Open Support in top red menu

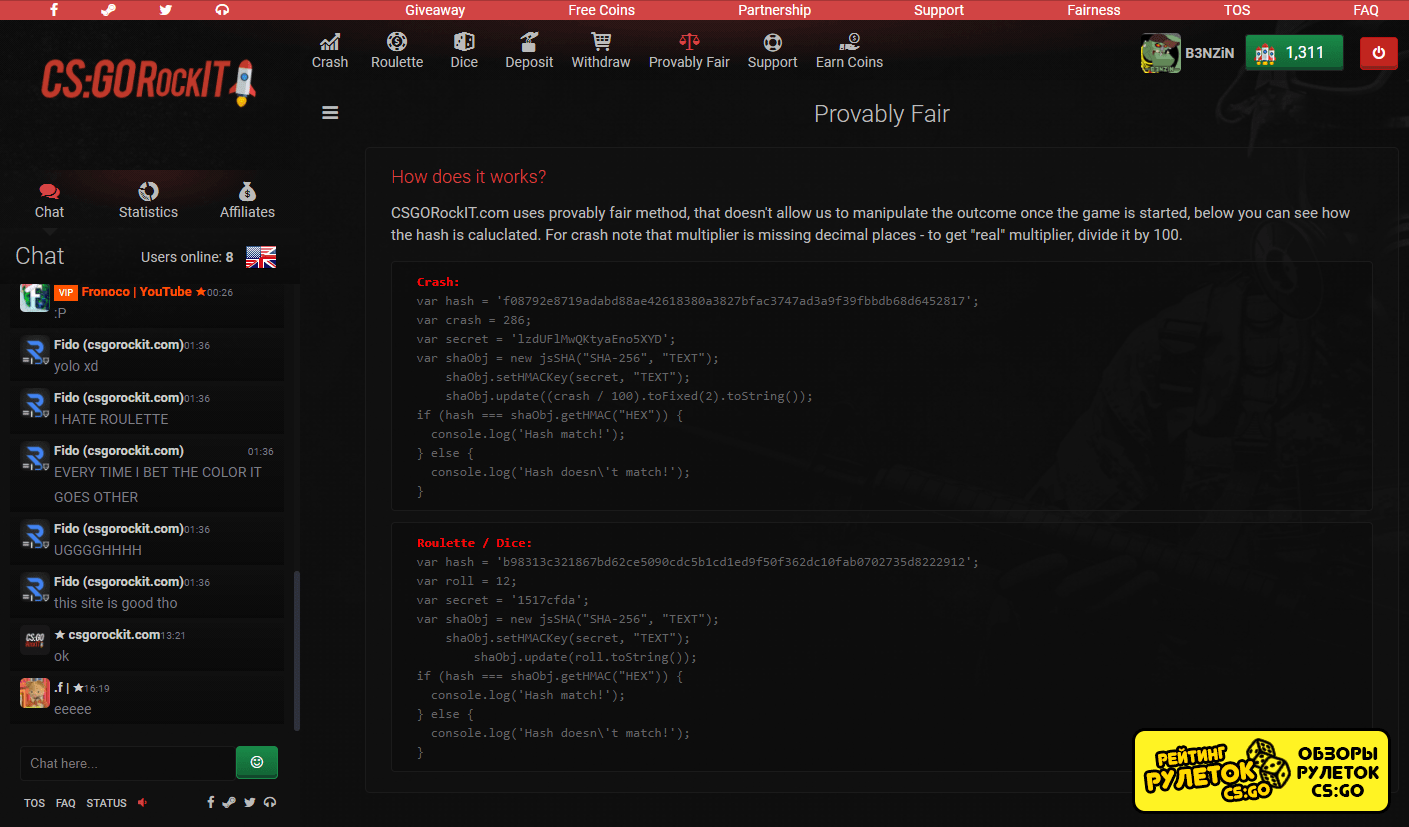(939, 10)
